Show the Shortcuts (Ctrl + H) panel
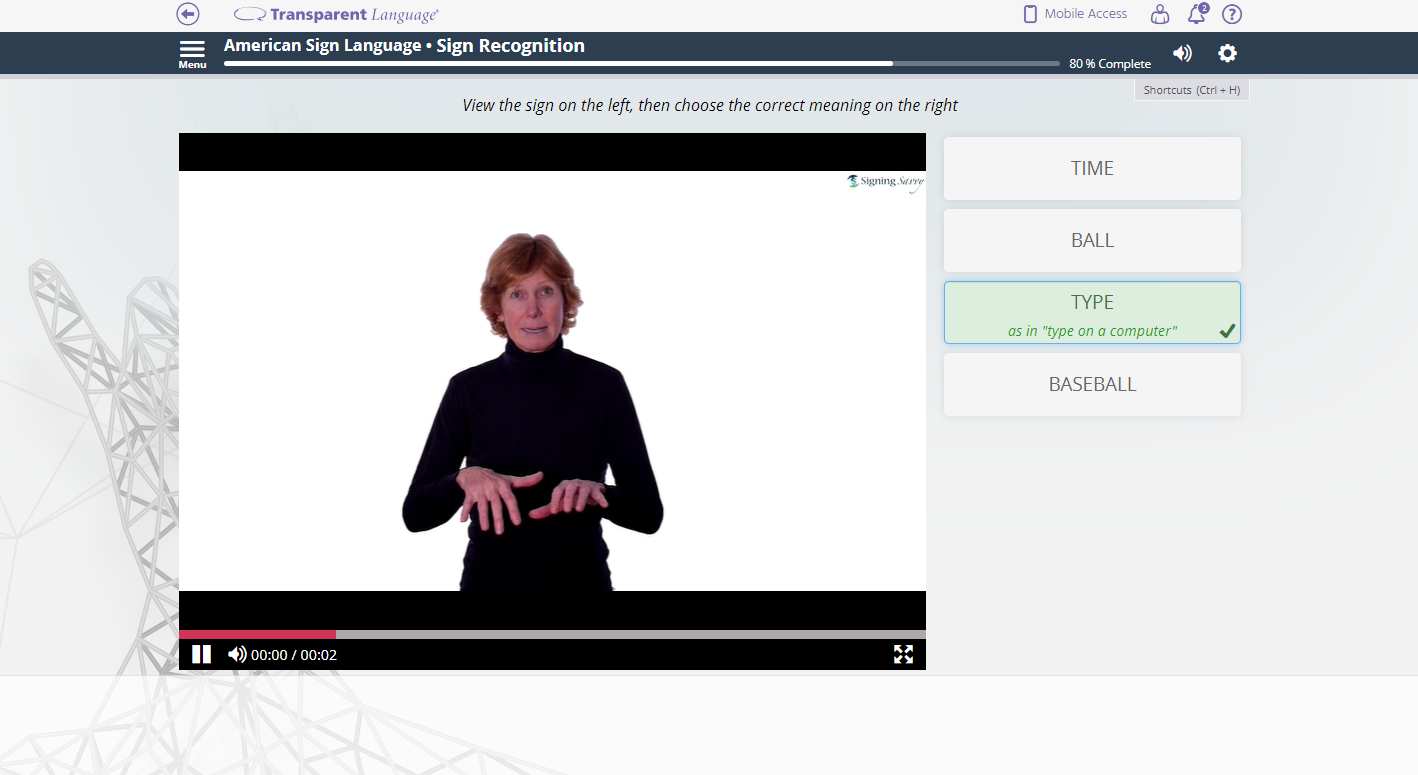The image size is (1418, 775). point(1191,90)
